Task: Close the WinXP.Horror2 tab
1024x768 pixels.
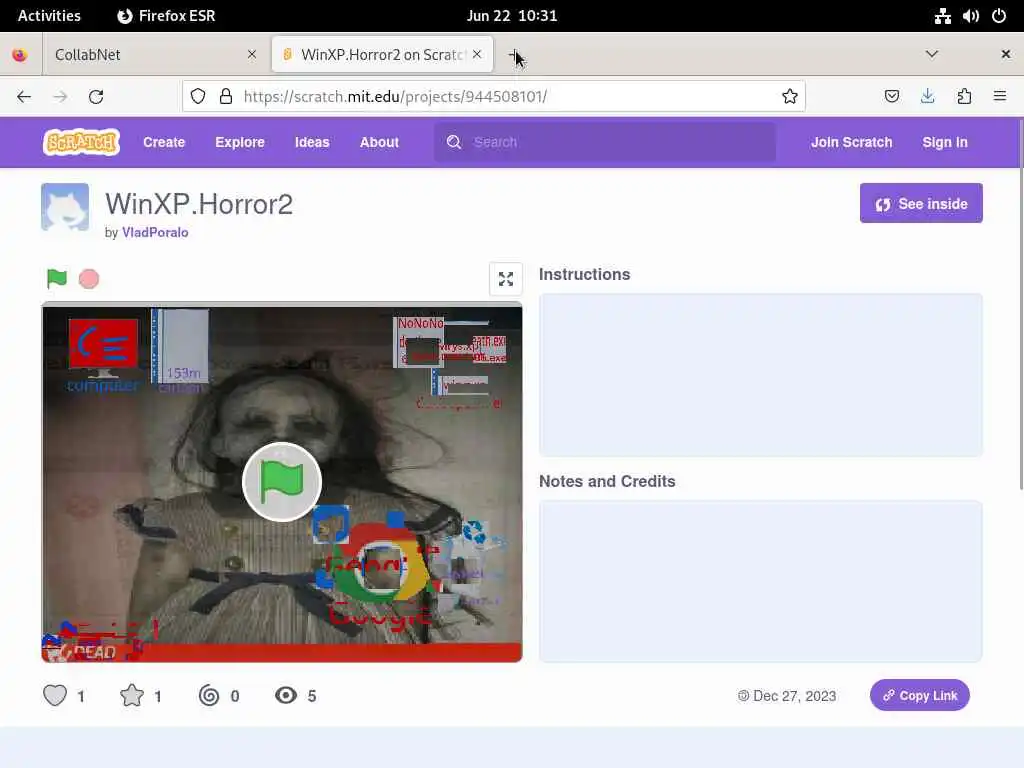Action: 477,54
